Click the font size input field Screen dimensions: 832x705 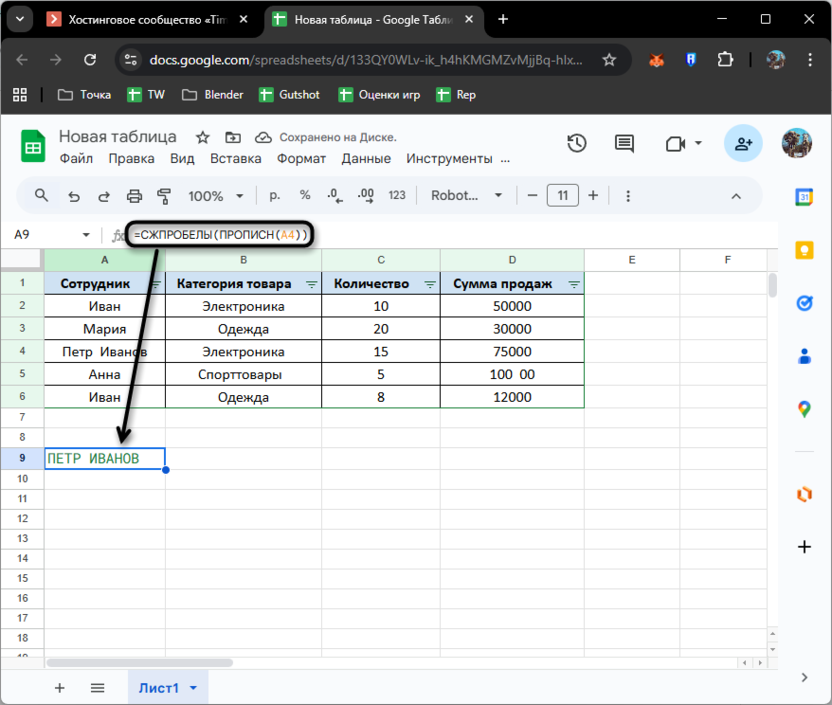[x=562, y=196]
